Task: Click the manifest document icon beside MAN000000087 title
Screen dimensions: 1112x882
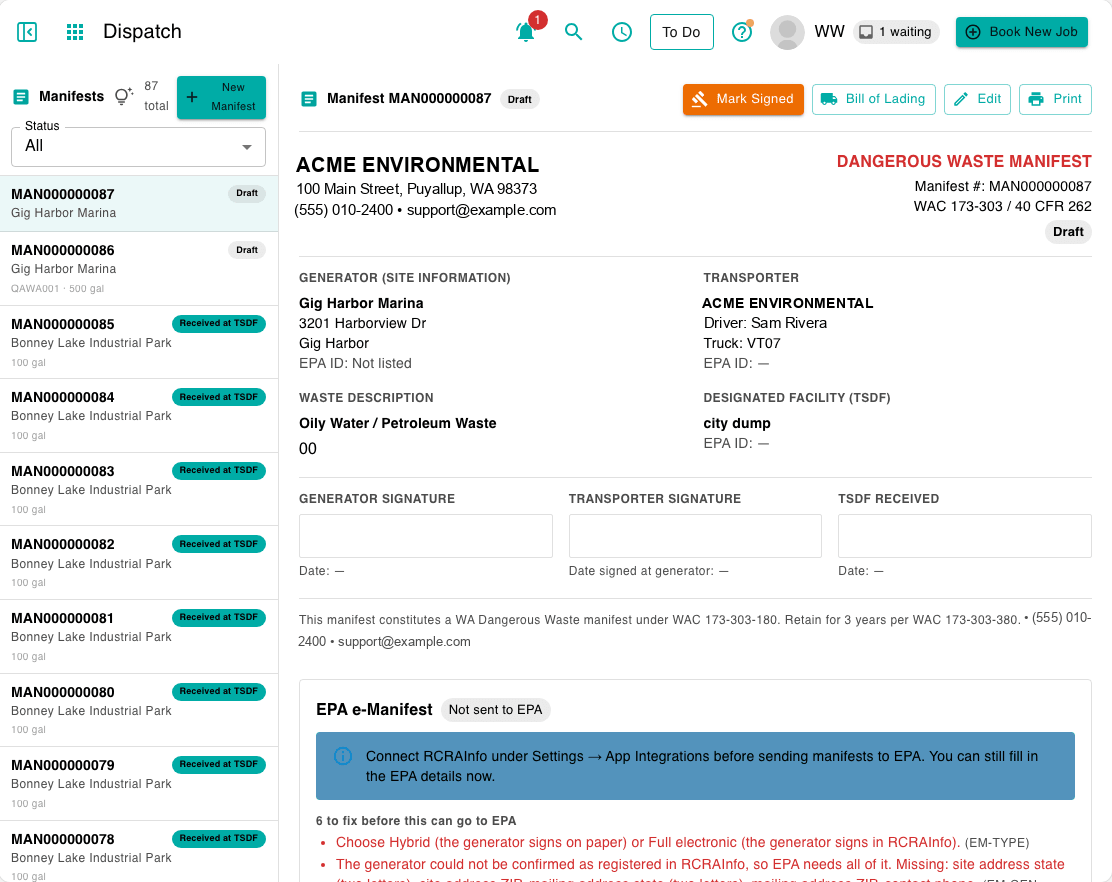Action: (308, 99)
